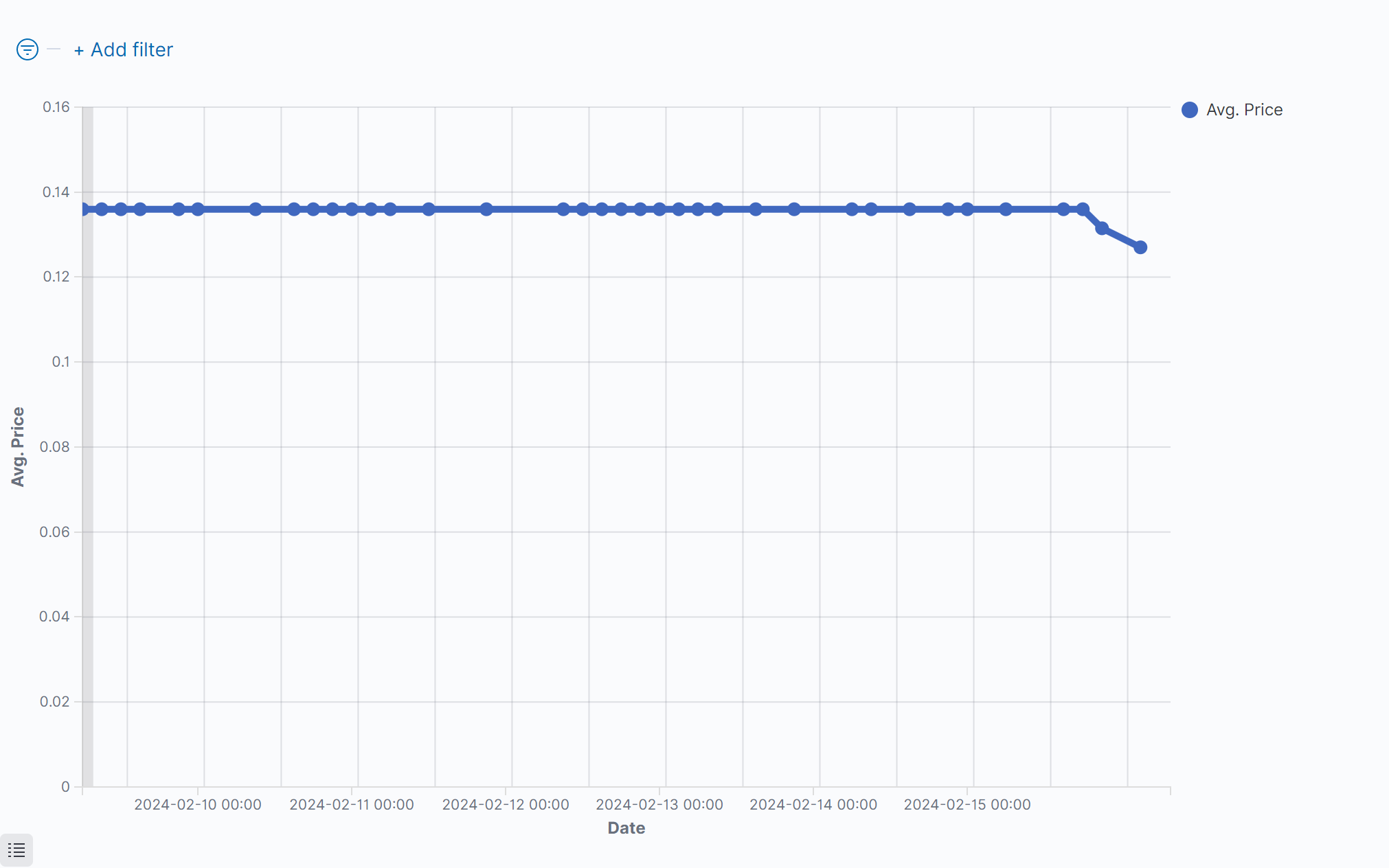Click the last, lowest data point
Viewport: 1389px width, 868px height.
[x=1140, y=247]
